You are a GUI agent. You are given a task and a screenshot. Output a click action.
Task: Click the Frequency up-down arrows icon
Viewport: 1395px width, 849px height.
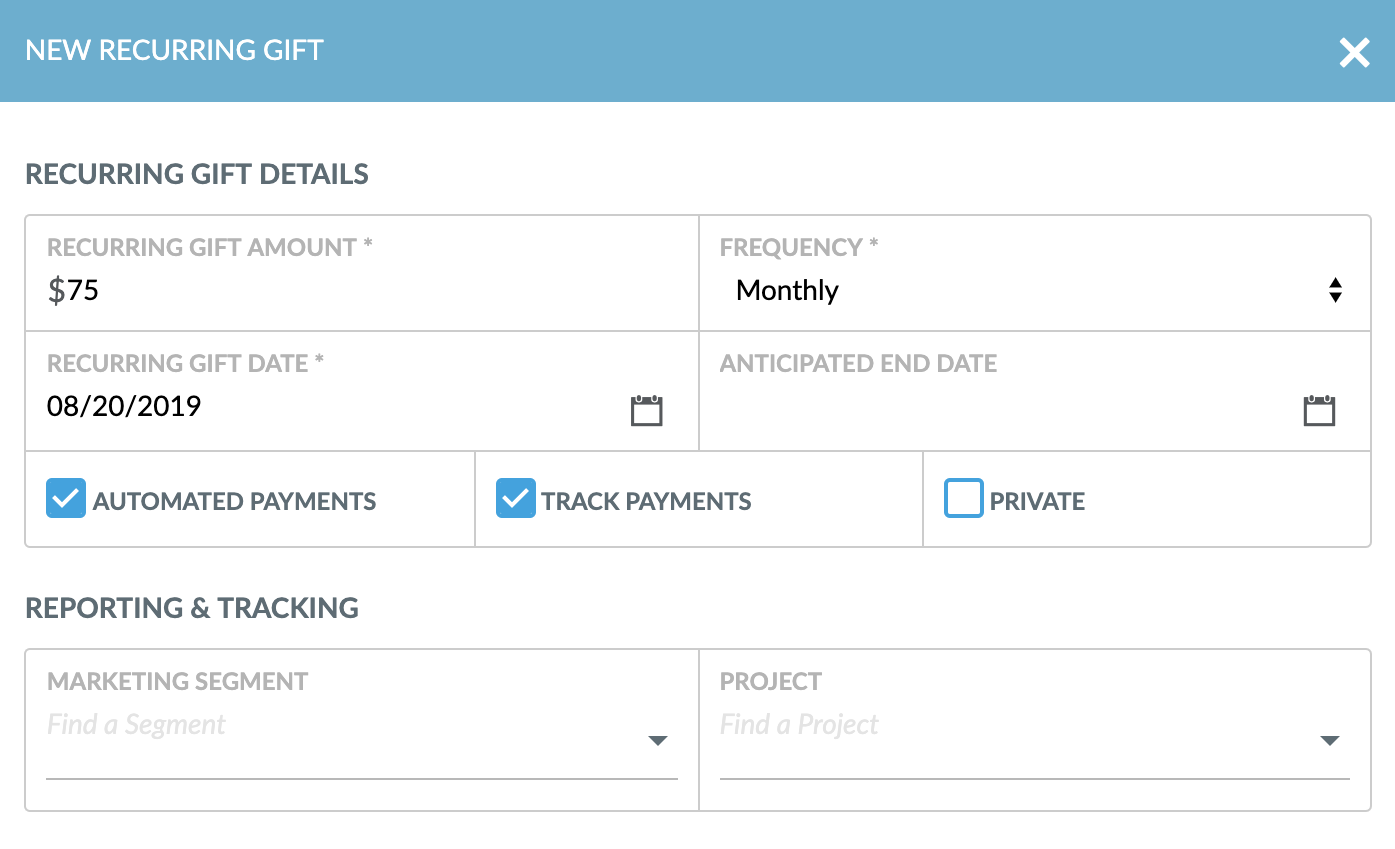click(x=1334, y=291)
